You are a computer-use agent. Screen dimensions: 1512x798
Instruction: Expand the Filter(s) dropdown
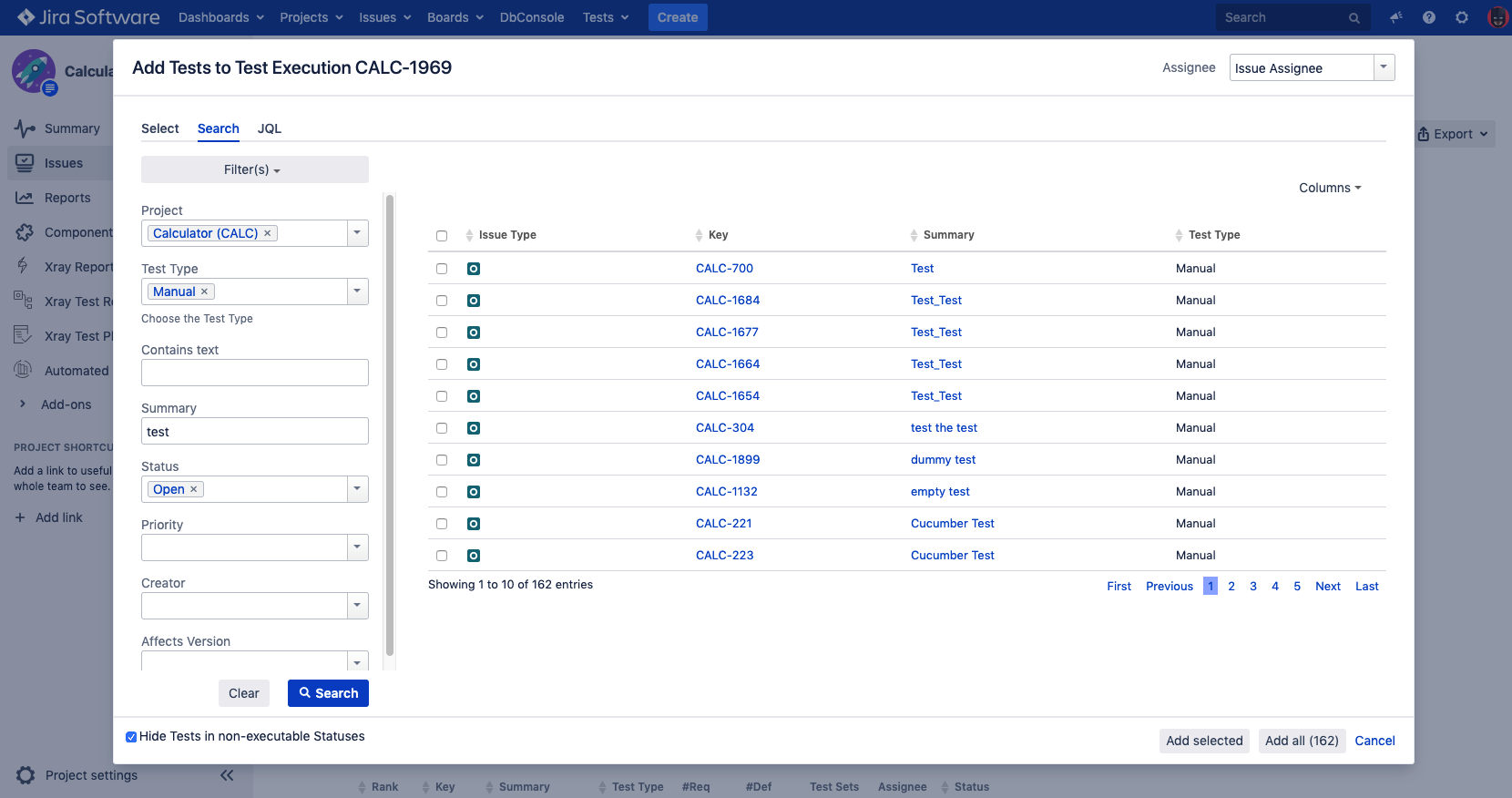point(255,169)
